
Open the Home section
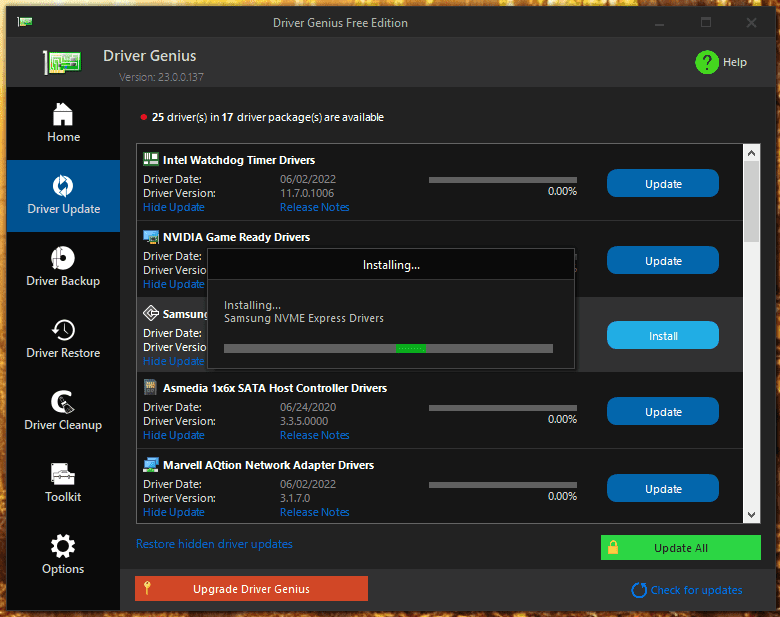[63, 123]
